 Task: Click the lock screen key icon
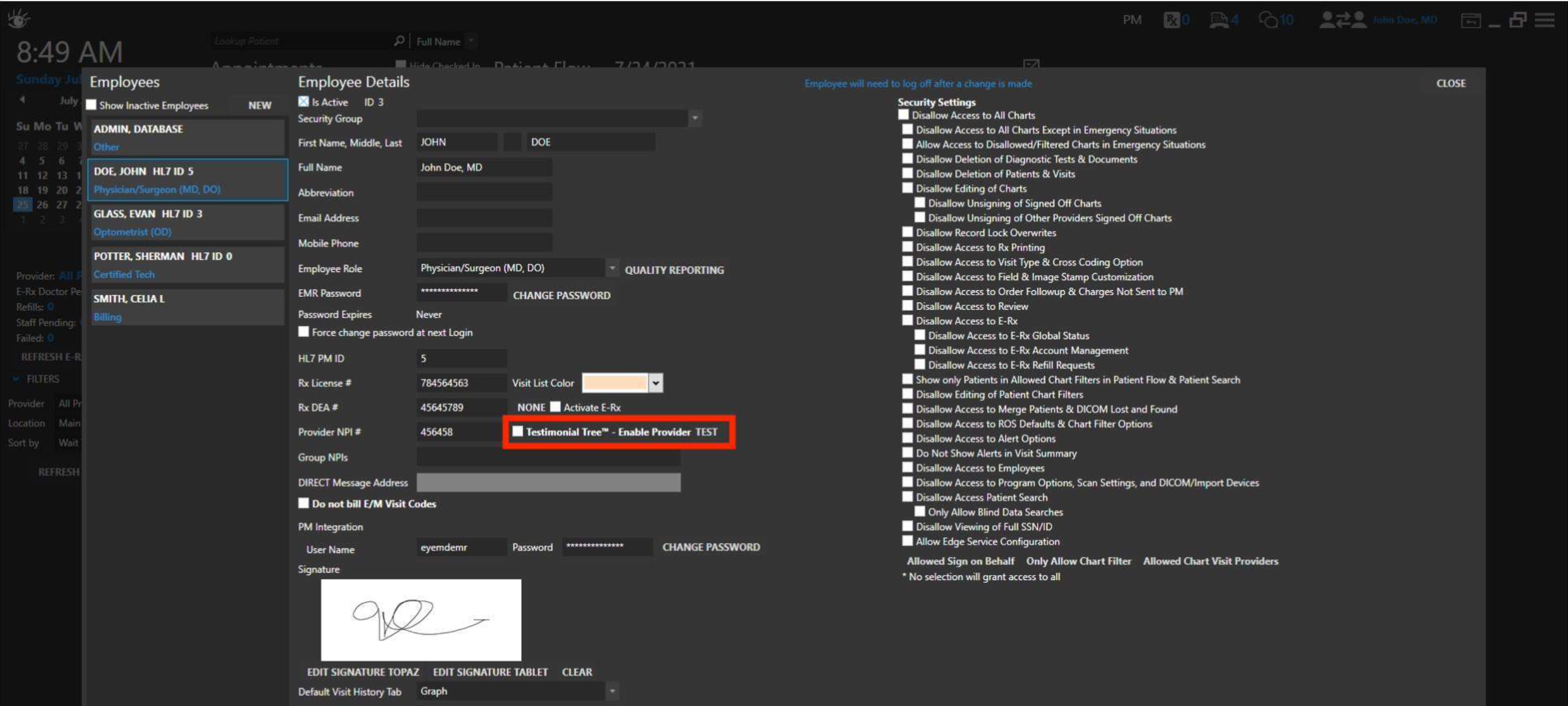[x=1470, y=20]
